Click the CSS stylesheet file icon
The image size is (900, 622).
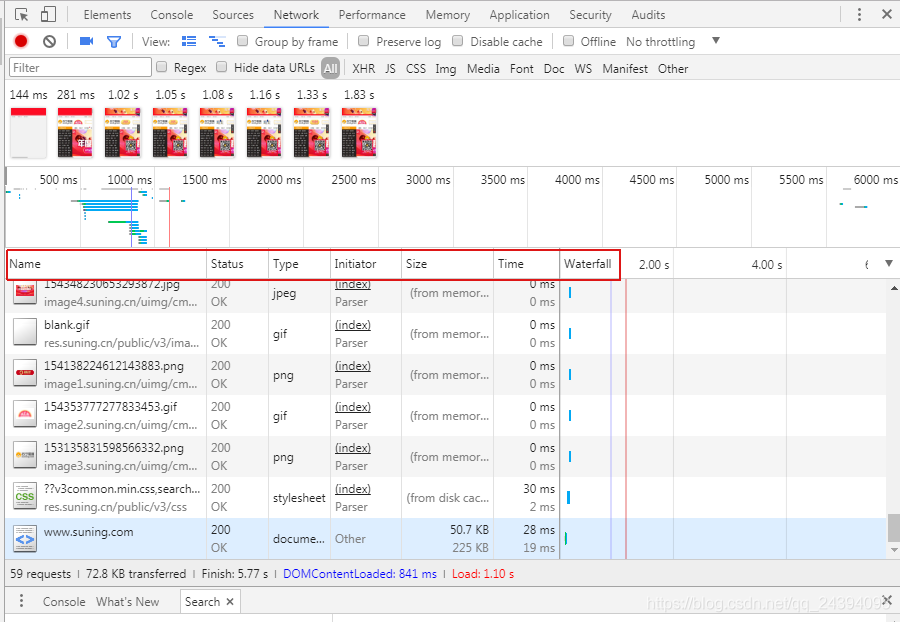click(25, 497)
